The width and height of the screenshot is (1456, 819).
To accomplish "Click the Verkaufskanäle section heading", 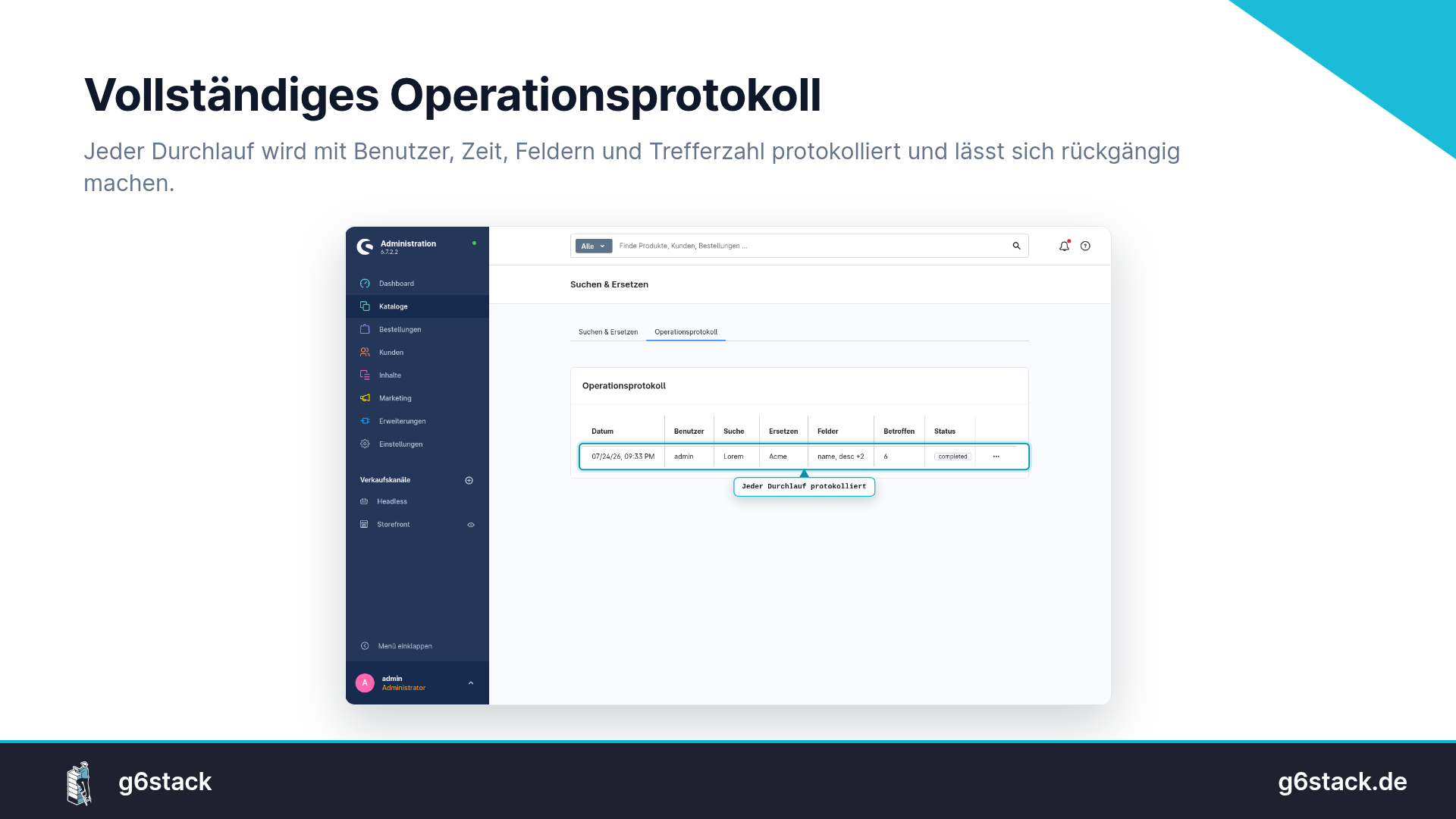I will (384, 480).
